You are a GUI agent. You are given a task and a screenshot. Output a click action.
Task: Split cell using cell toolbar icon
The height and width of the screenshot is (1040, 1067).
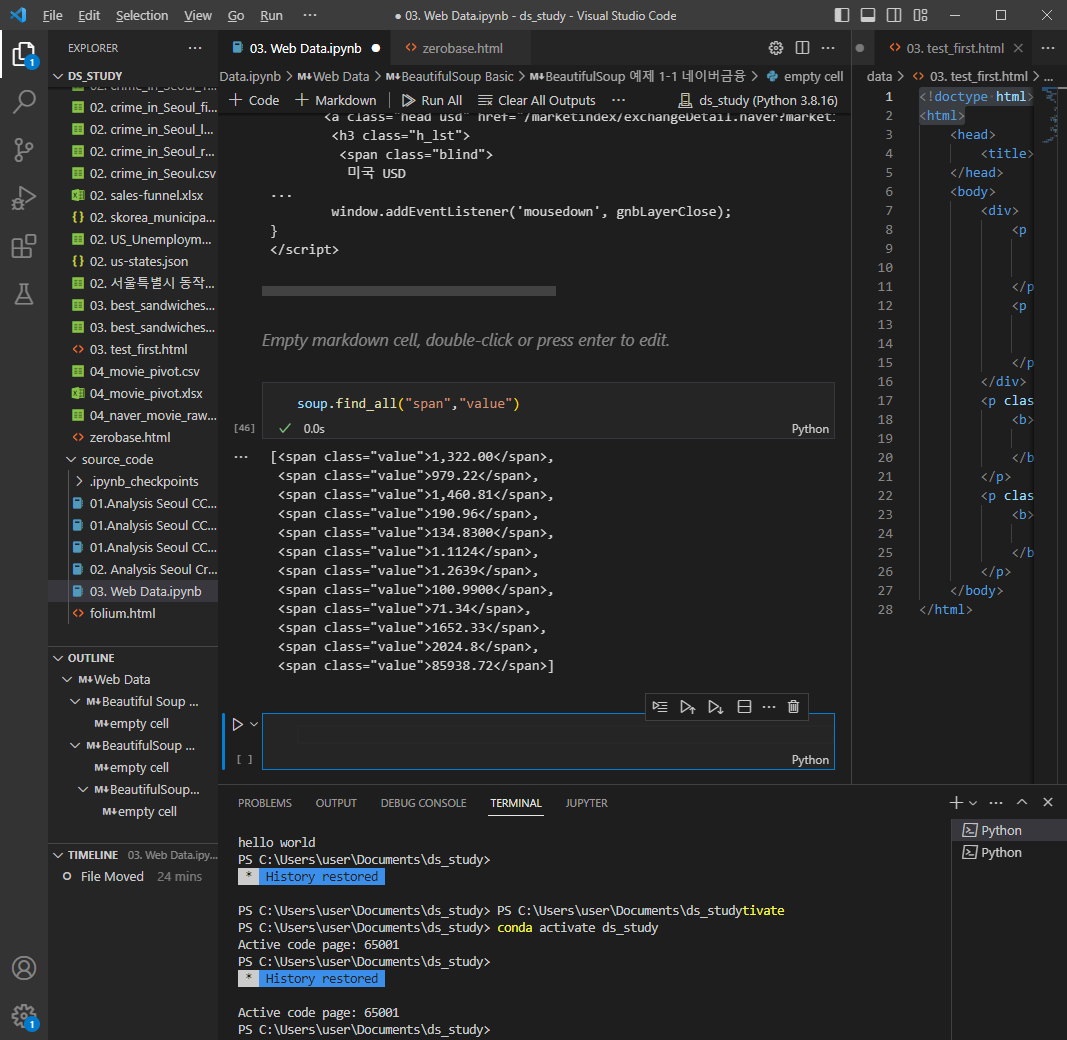744,706
